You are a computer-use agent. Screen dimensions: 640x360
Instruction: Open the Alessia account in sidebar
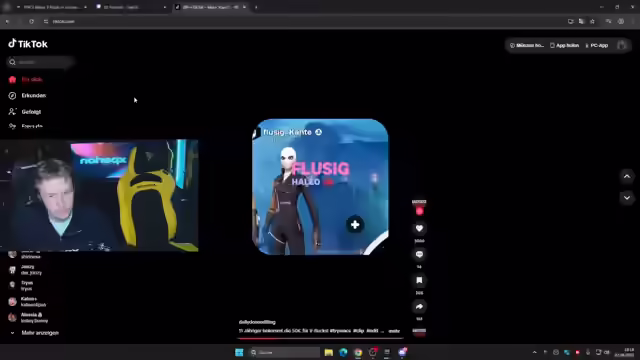[x=29, y=318]
